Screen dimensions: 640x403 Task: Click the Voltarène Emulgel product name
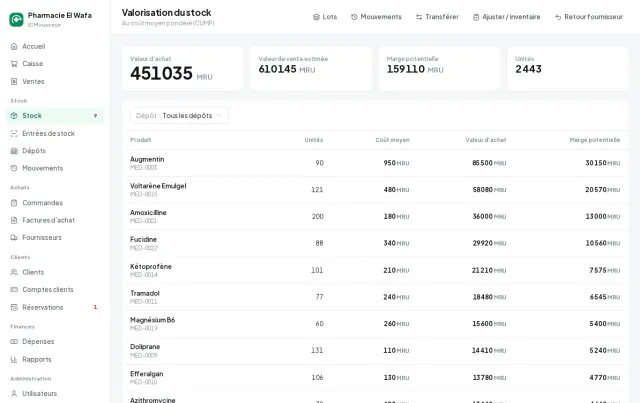point(158,186)
